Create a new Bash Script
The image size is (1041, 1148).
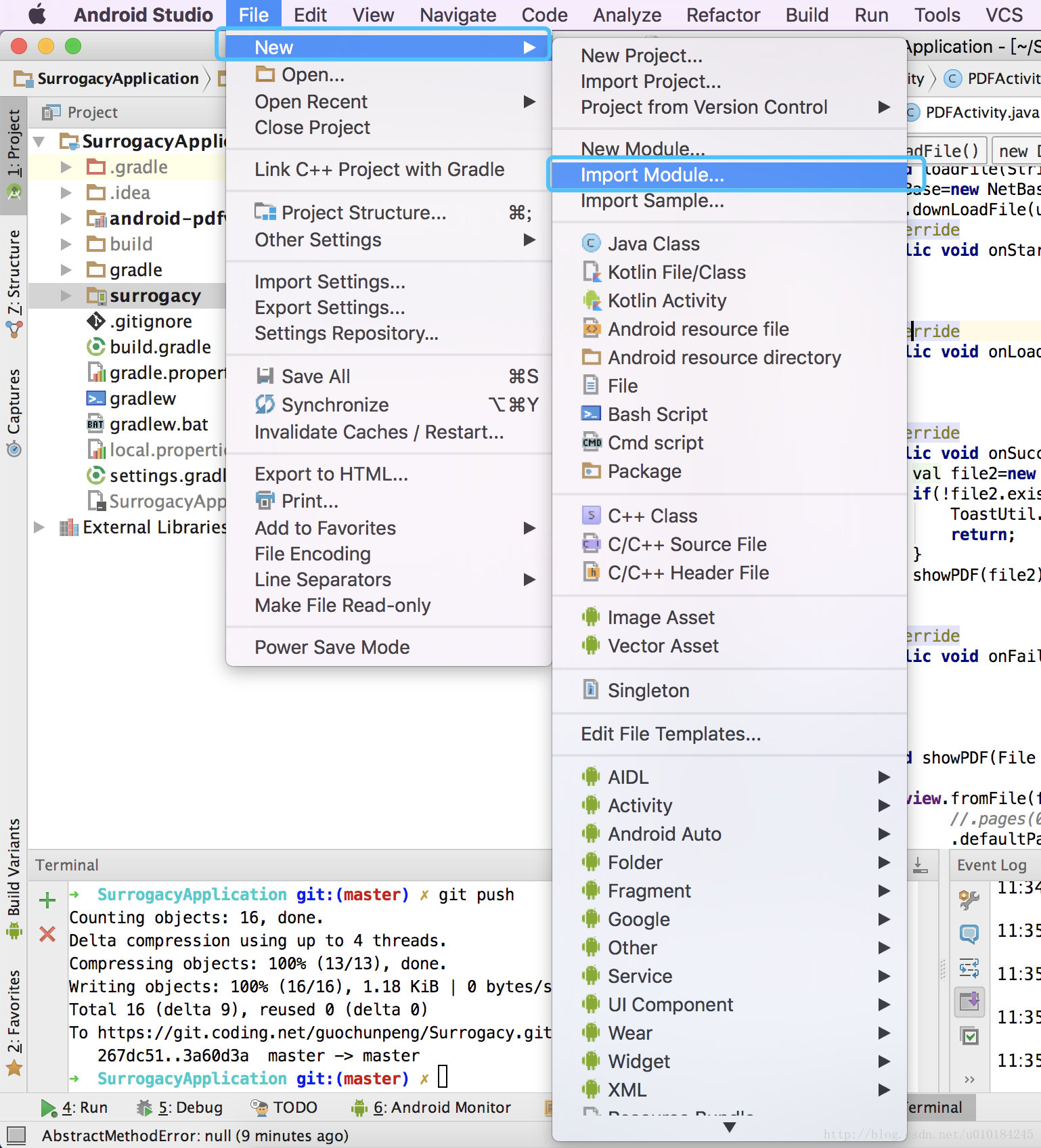pyautogui.click(x=730, y=414)
